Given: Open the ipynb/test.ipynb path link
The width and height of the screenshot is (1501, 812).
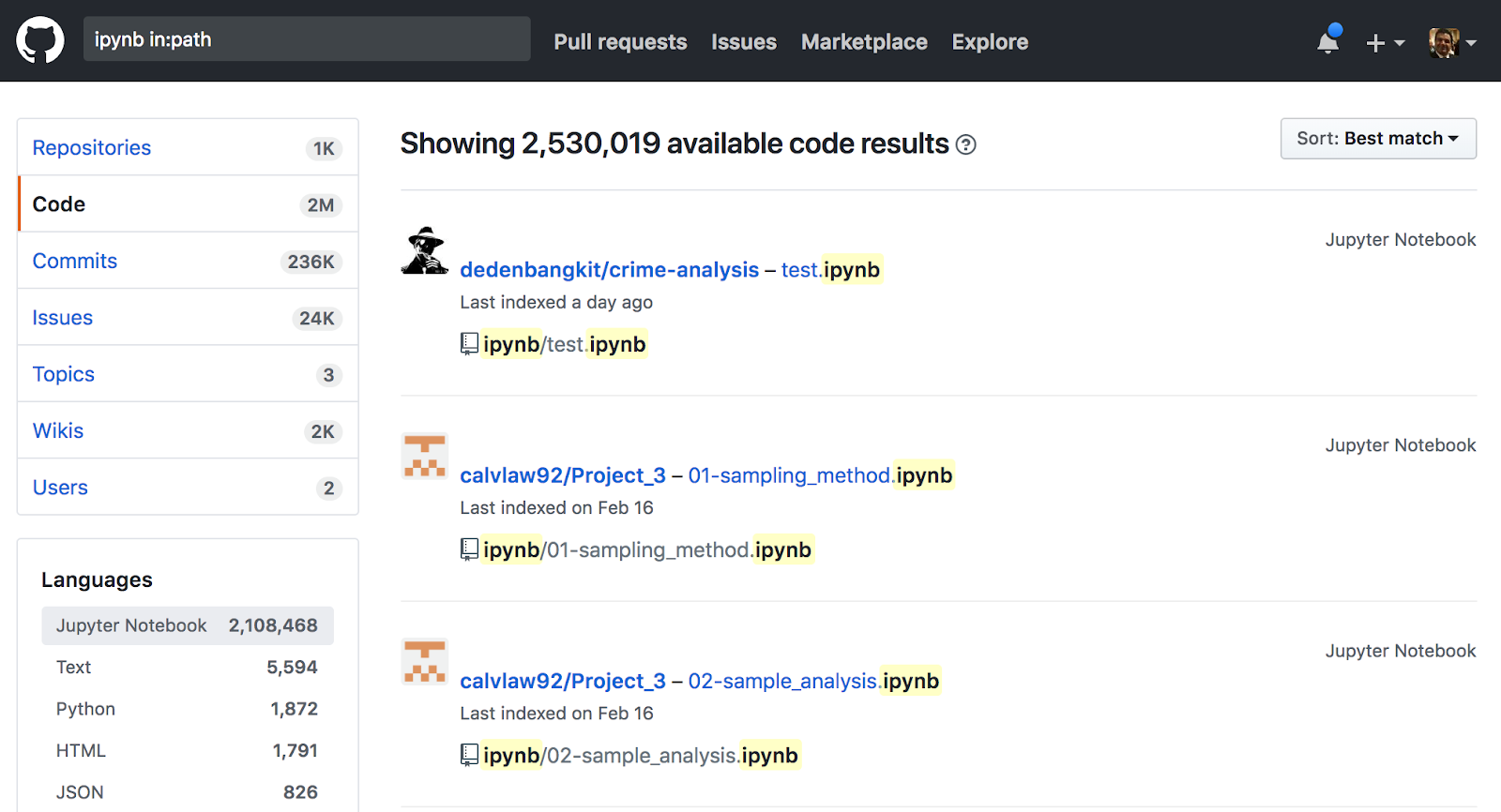Looking at the screenshot, I should point(564,344).
